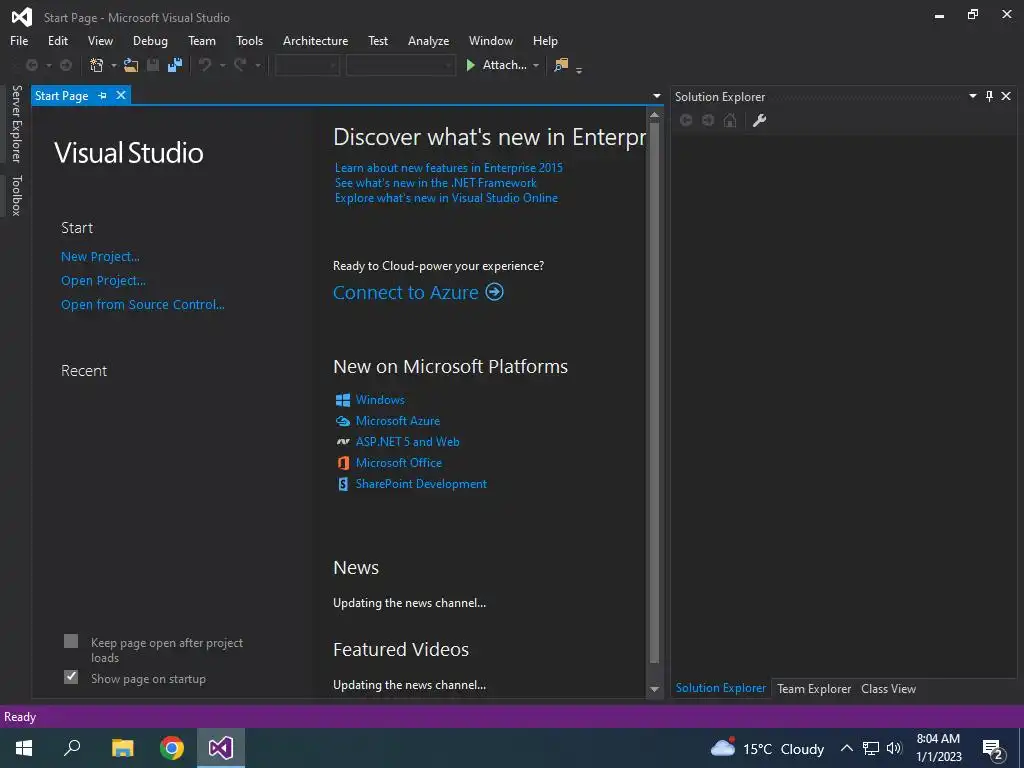Click Learn about new features in Enterprise 2015
The height and width of the screenshot is (768, 1024).
coord(449,168)
